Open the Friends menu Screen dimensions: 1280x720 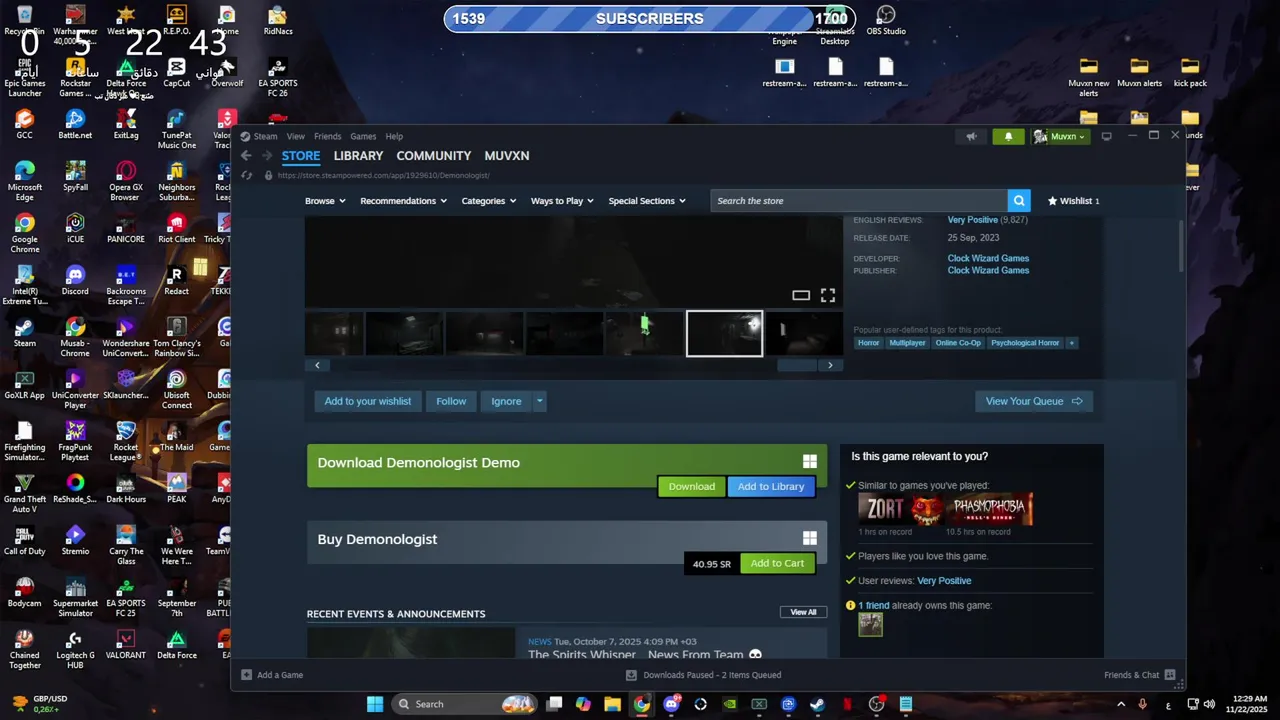point(327,136)
